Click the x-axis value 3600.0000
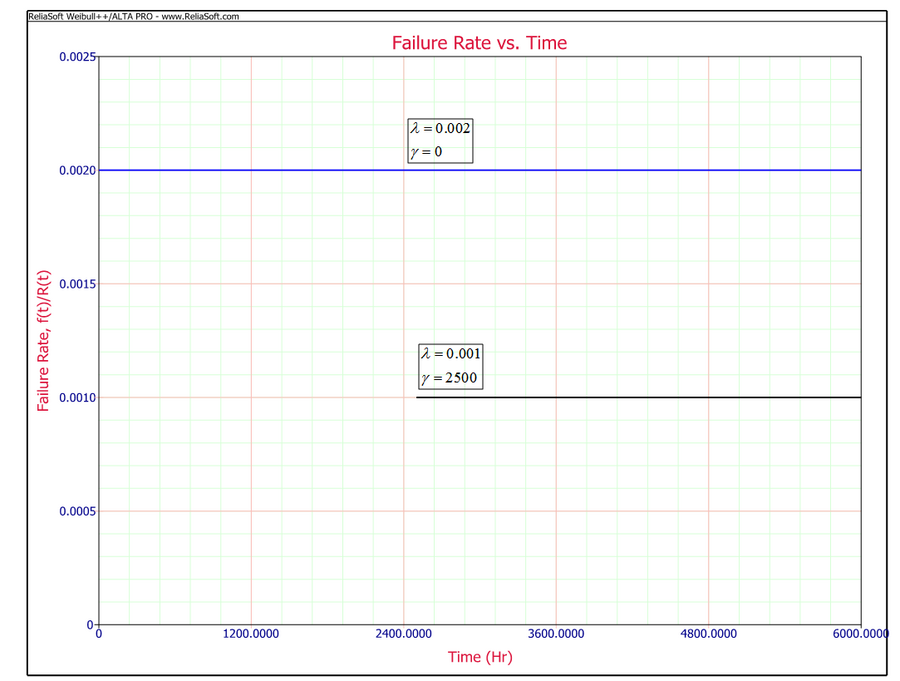 click(556, 634)
